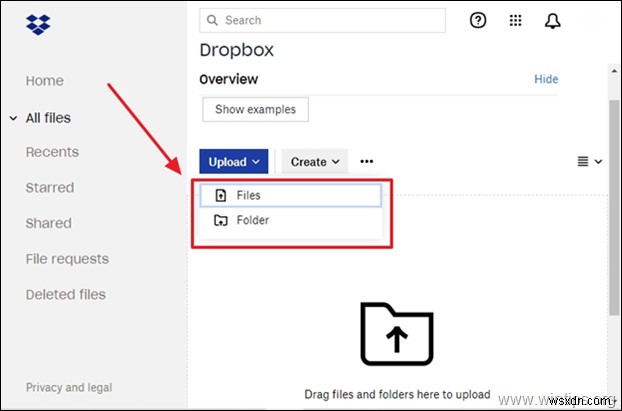Click the Overview section heading
622x411 pixels.
pyautogui.click(x=228, y=79)
